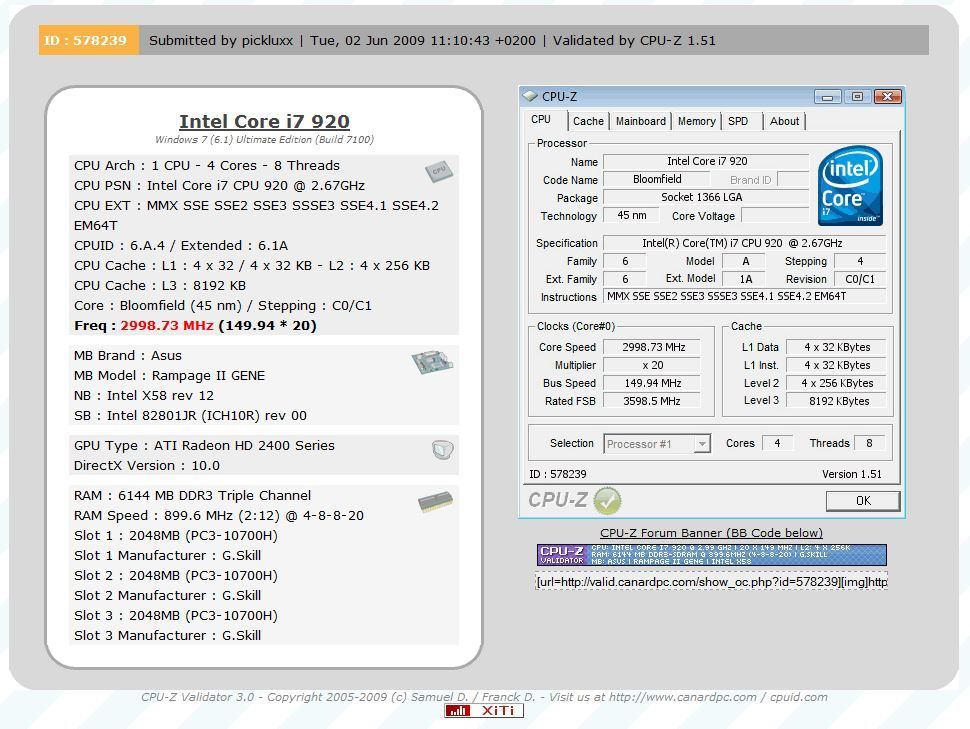Click the DirectX Version : 10.0 line
The width and height of the screenshot is (970, 729).
pyautogui.click(x=147, y=465)
